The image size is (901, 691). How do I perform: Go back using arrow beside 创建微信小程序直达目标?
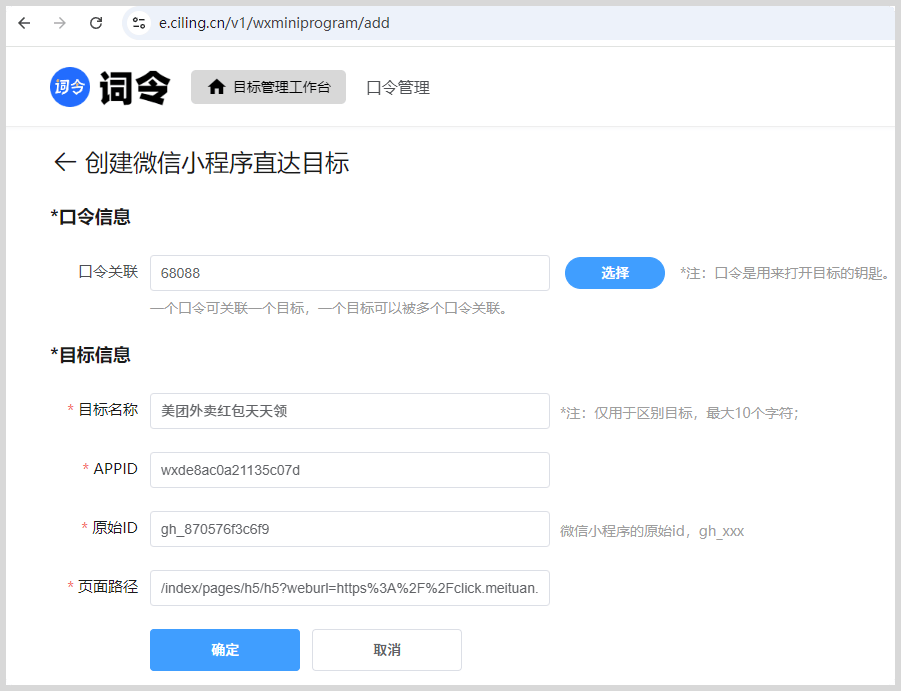pos(65,163)
